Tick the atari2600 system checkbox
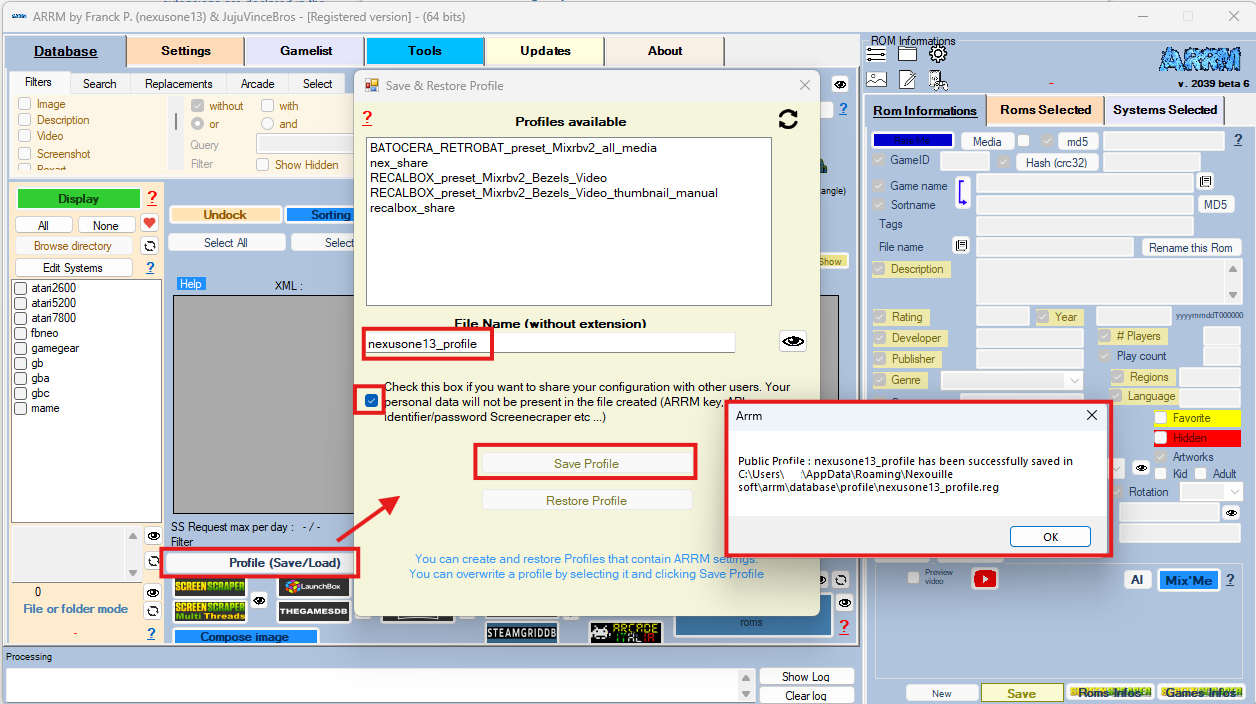This screenshot has width=1256, height=704. (21, 288)
